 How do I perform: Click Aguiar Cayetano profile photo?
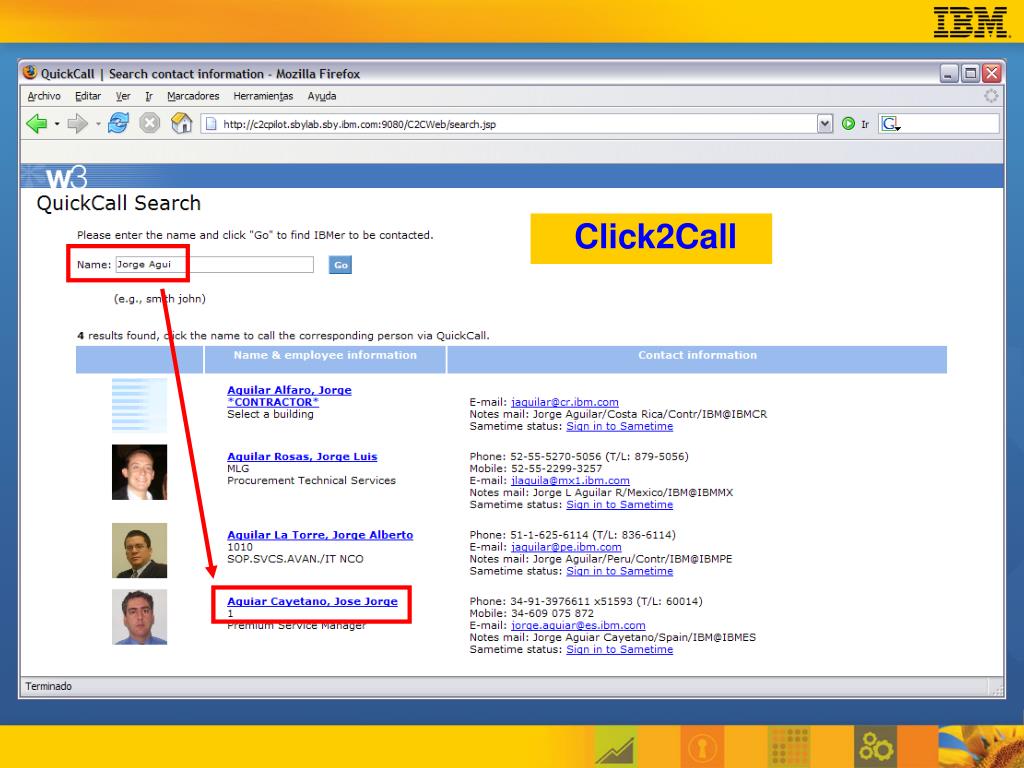coord(139,617)
